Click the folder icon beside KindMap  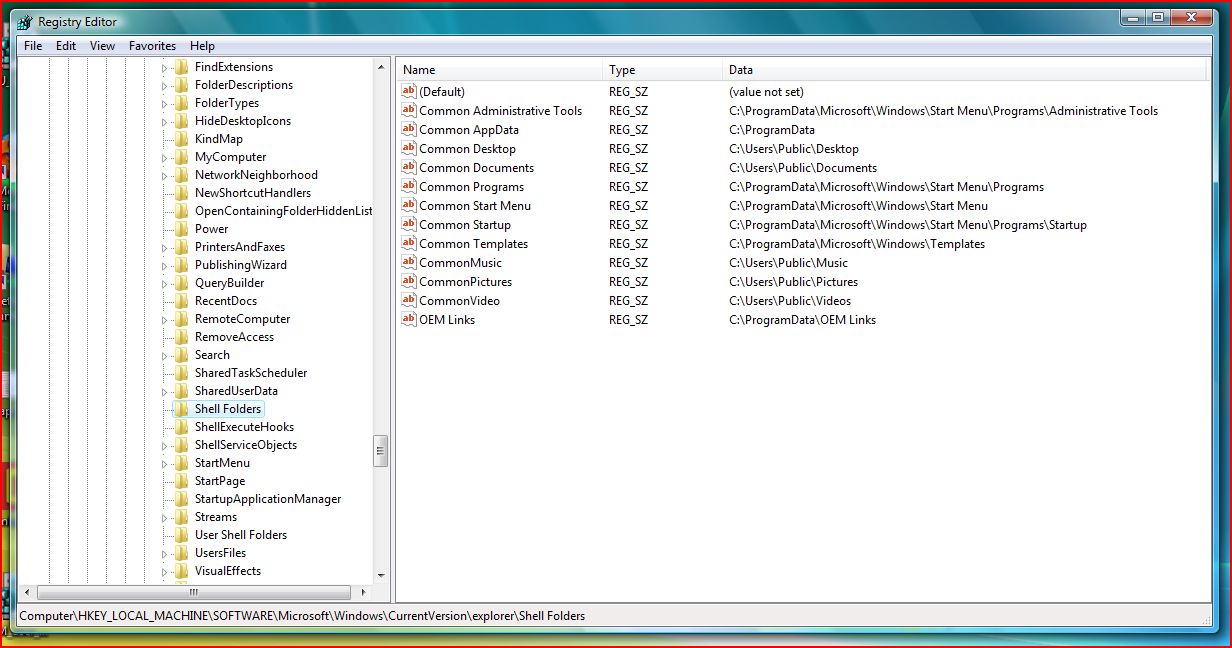click(x=181, y=139)
